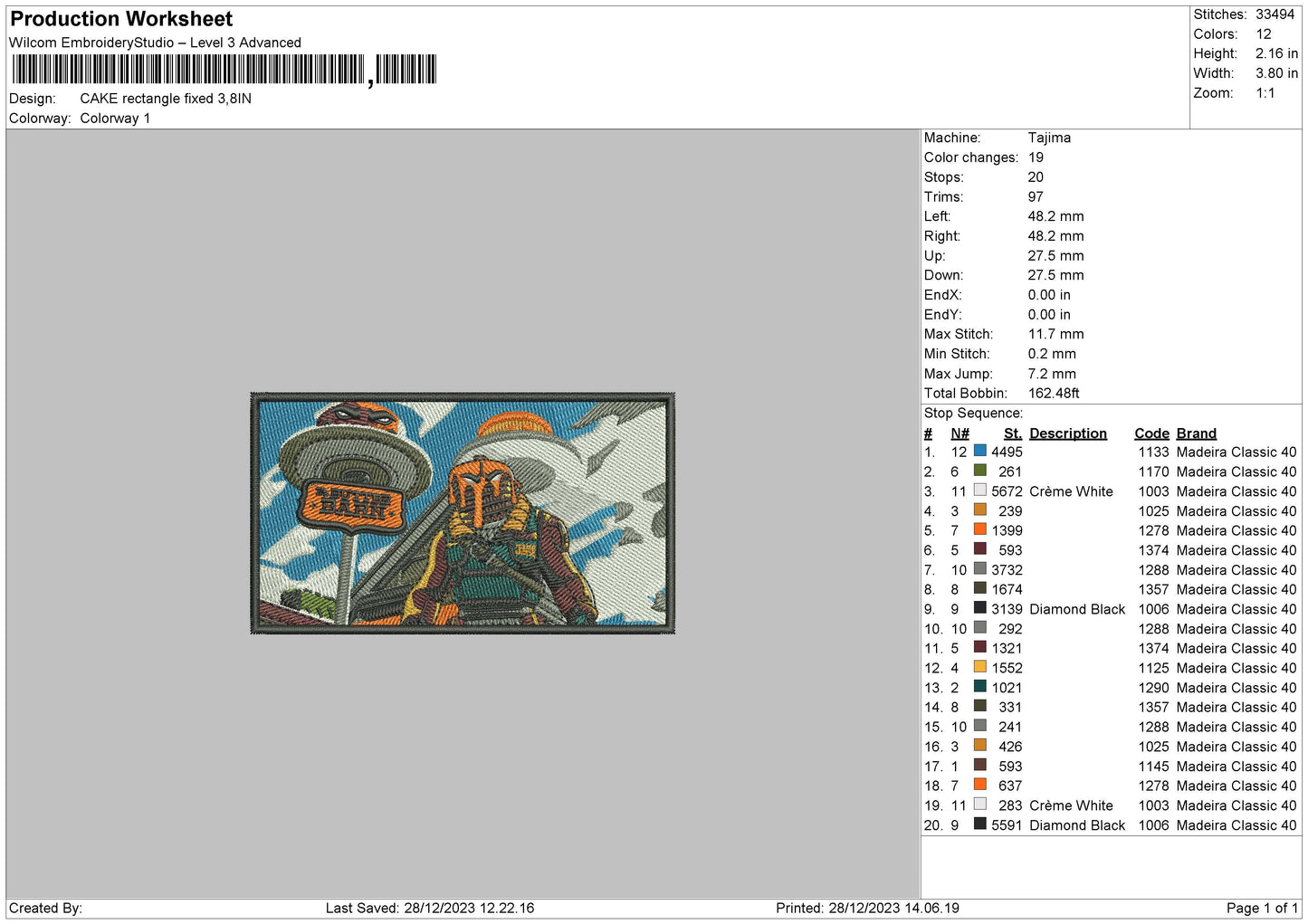Screen dimensions: 1308x924
Task: Select the stitch count 33494
Action: click(x=1275, y=14)
